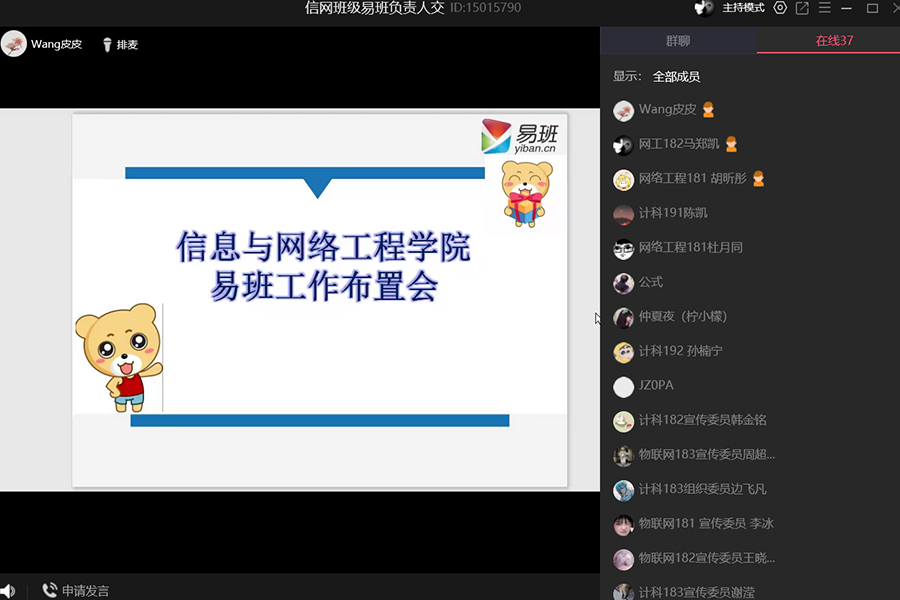Open the 主持模式 mode selector
The height and width of the screenshot is (600, 900).
[743, 8]
